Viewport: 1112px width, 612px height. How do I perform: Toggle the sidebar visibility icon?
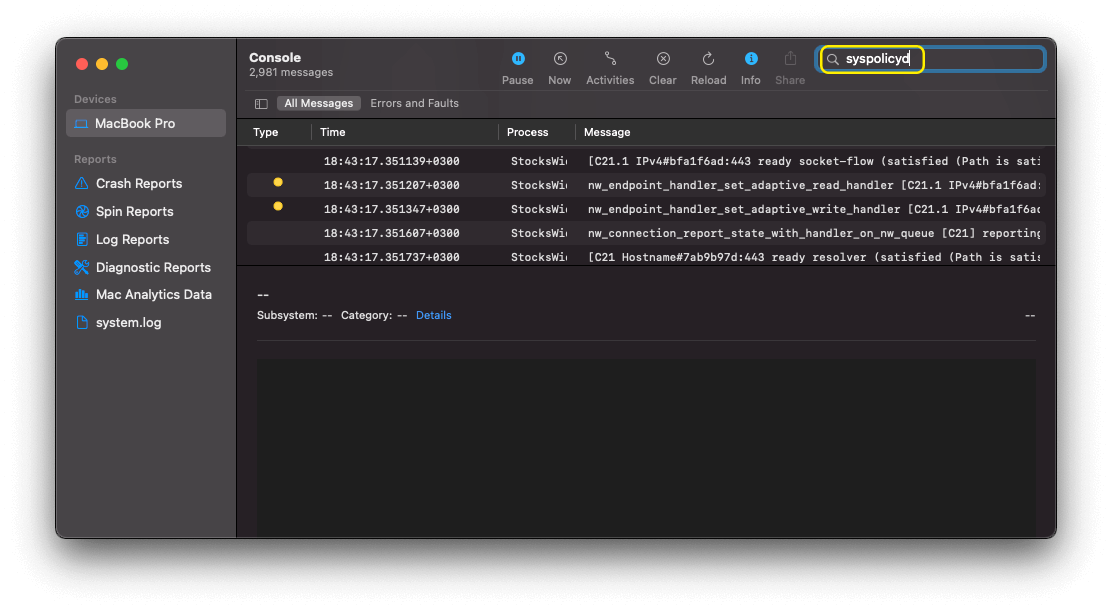pos(261,104)
